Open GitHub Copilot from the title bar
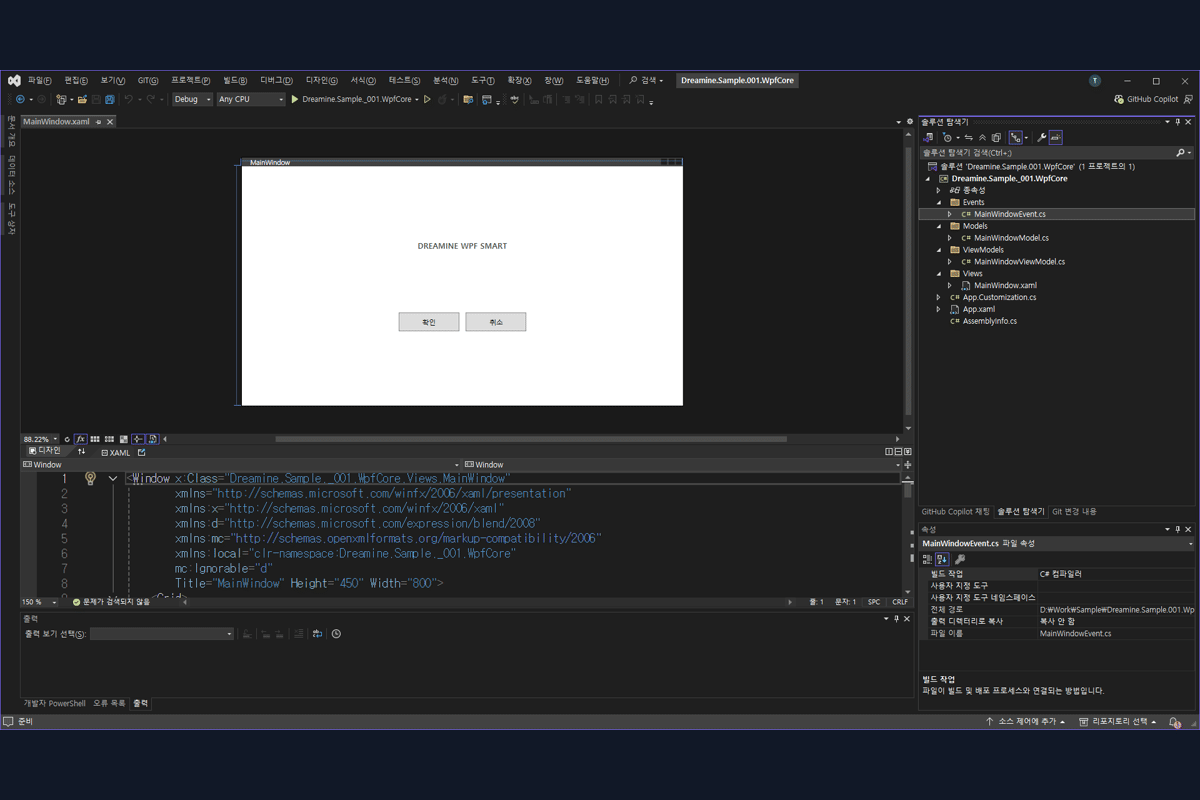 (x=1146, y=99)
